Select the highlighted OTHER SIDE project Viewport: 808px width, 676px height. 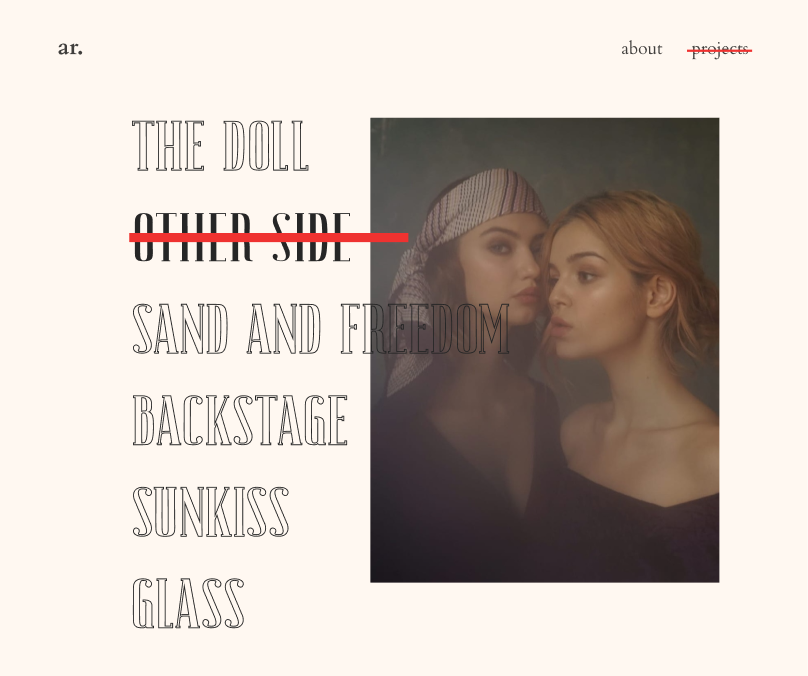pos(242,237)
